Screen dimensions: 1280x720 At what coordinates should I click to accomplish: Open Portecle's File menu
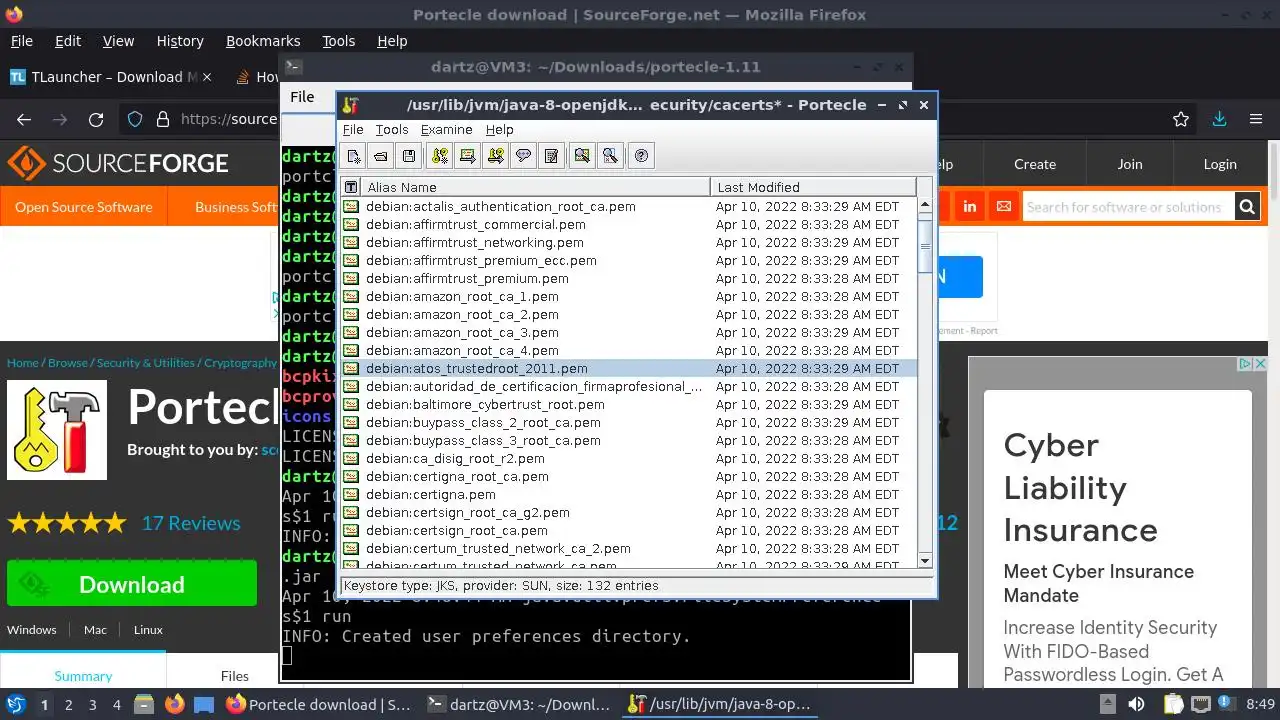pos(353,130)
